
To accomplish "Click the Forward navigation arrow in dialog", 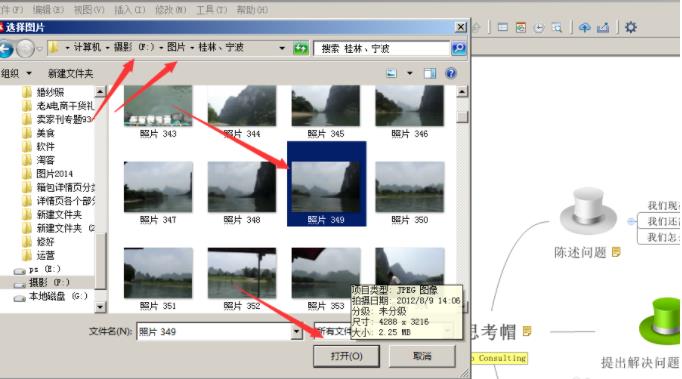I will (25, 48).
